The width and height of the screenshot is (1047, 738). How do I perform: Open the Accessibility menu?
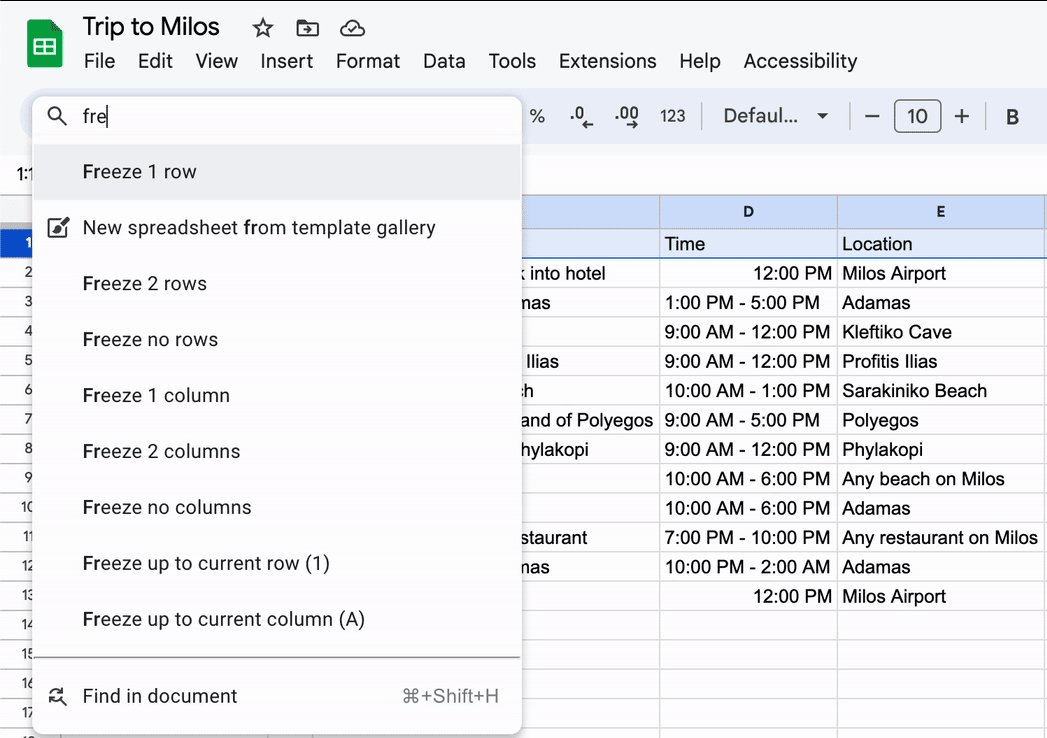pyautogui.click(x=801, y=61)
